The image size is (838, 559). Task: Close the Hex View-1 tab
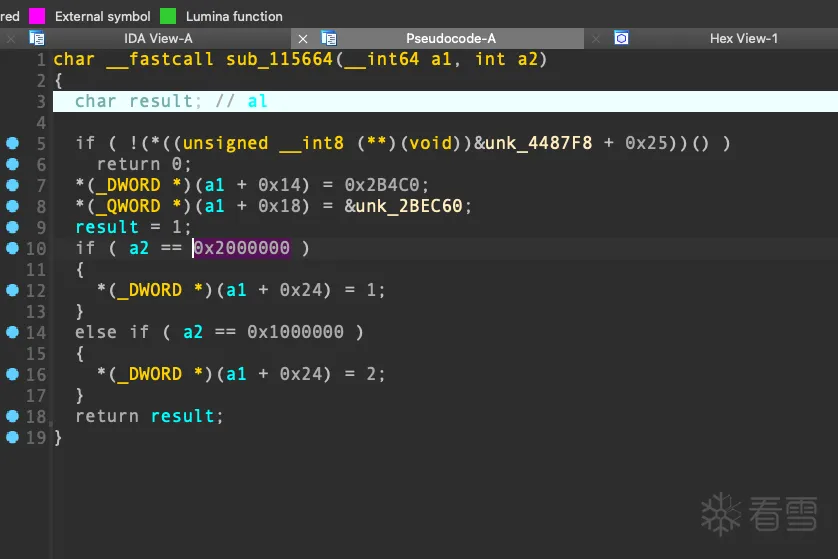596,38
